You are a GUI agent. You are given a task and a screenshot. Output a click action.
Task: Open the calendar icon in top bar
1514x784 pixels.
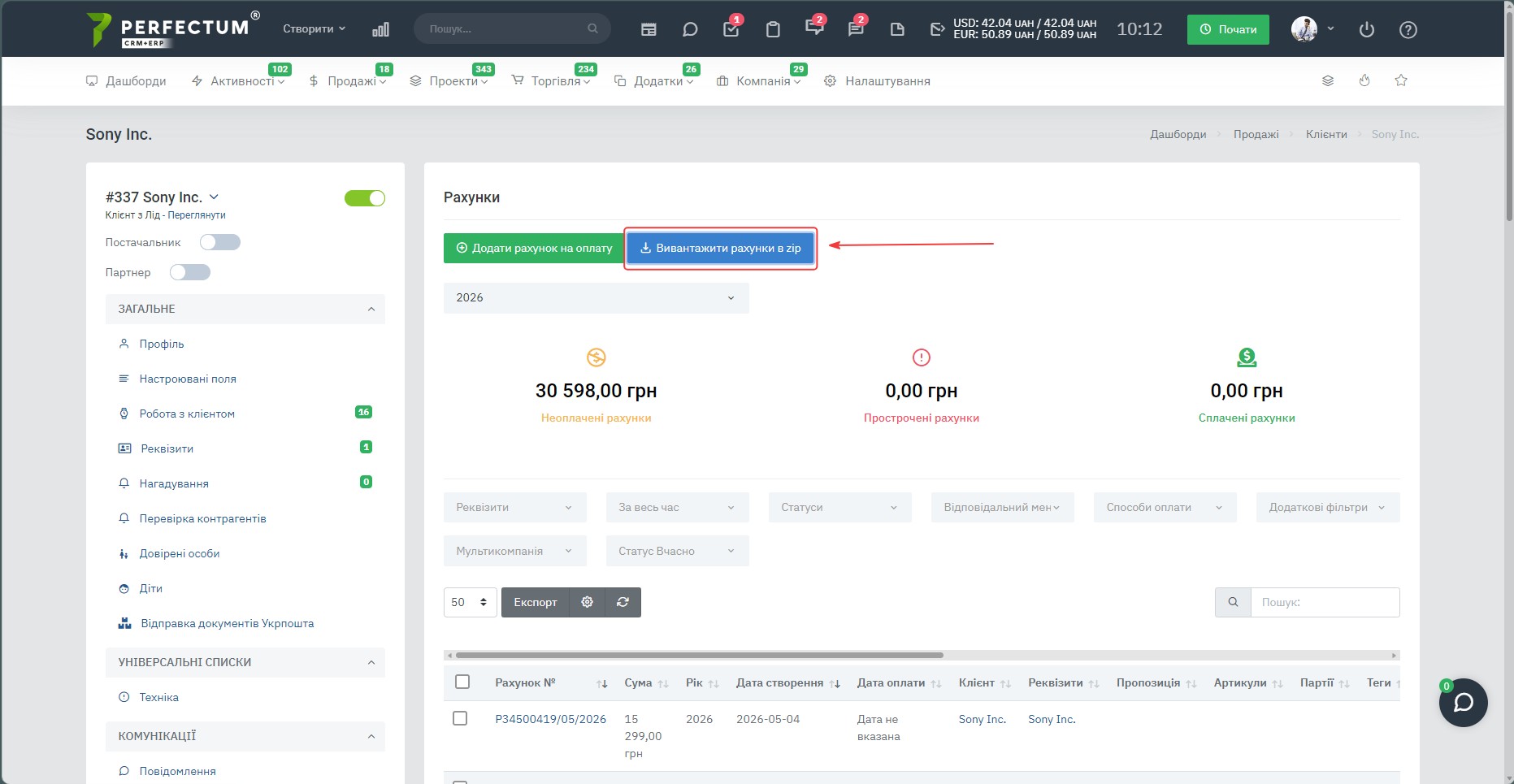[x=649, y=29]
